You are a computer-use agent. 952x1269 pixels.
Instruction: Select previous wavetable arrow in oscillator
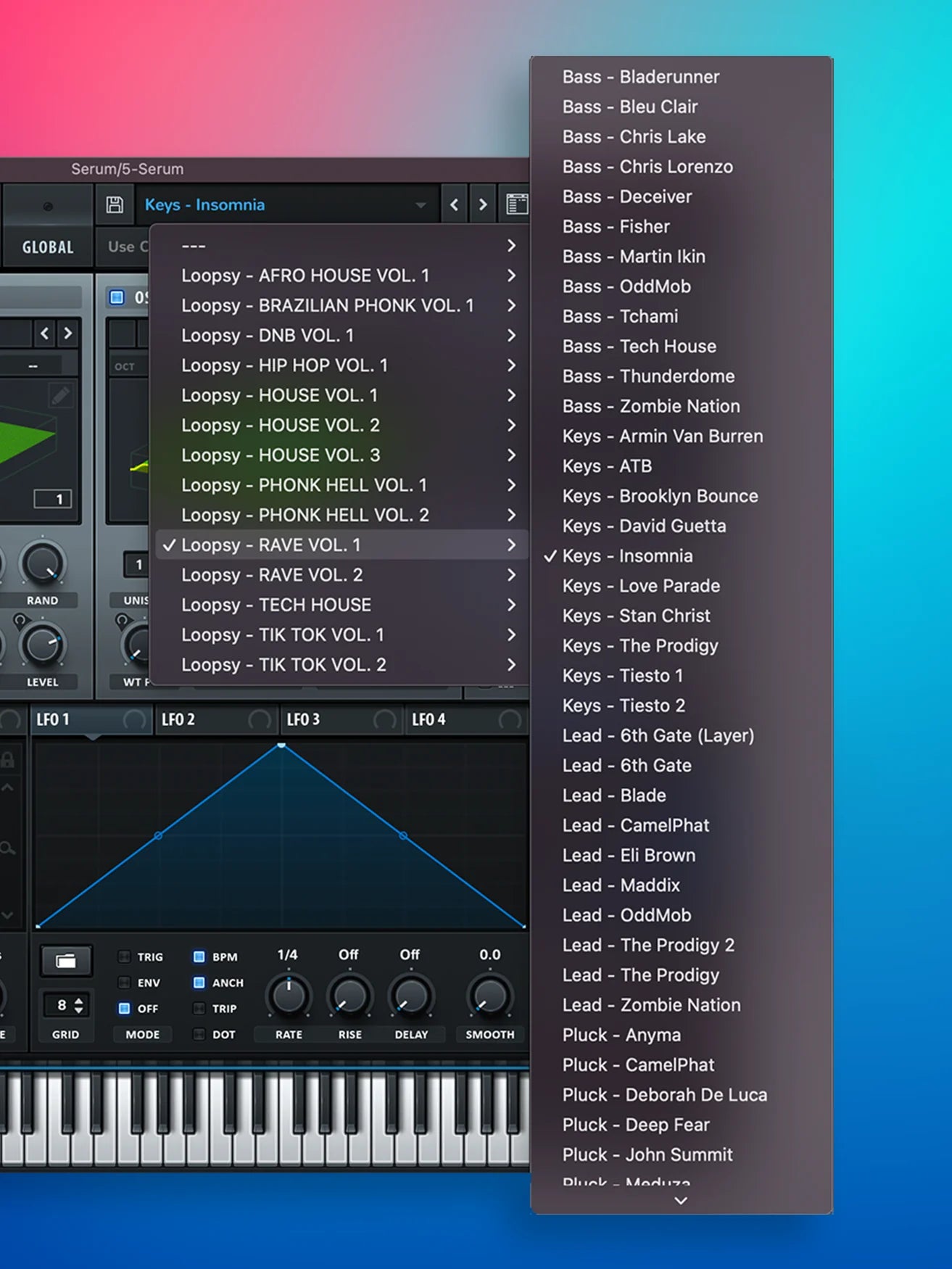tap(45, 334)
